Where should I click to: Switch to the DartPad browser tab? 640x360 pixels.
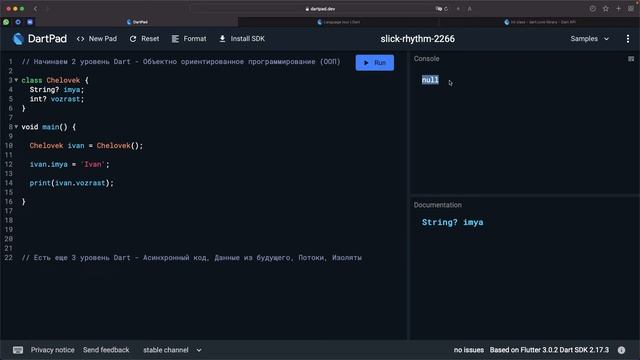[x=138, y=22]
